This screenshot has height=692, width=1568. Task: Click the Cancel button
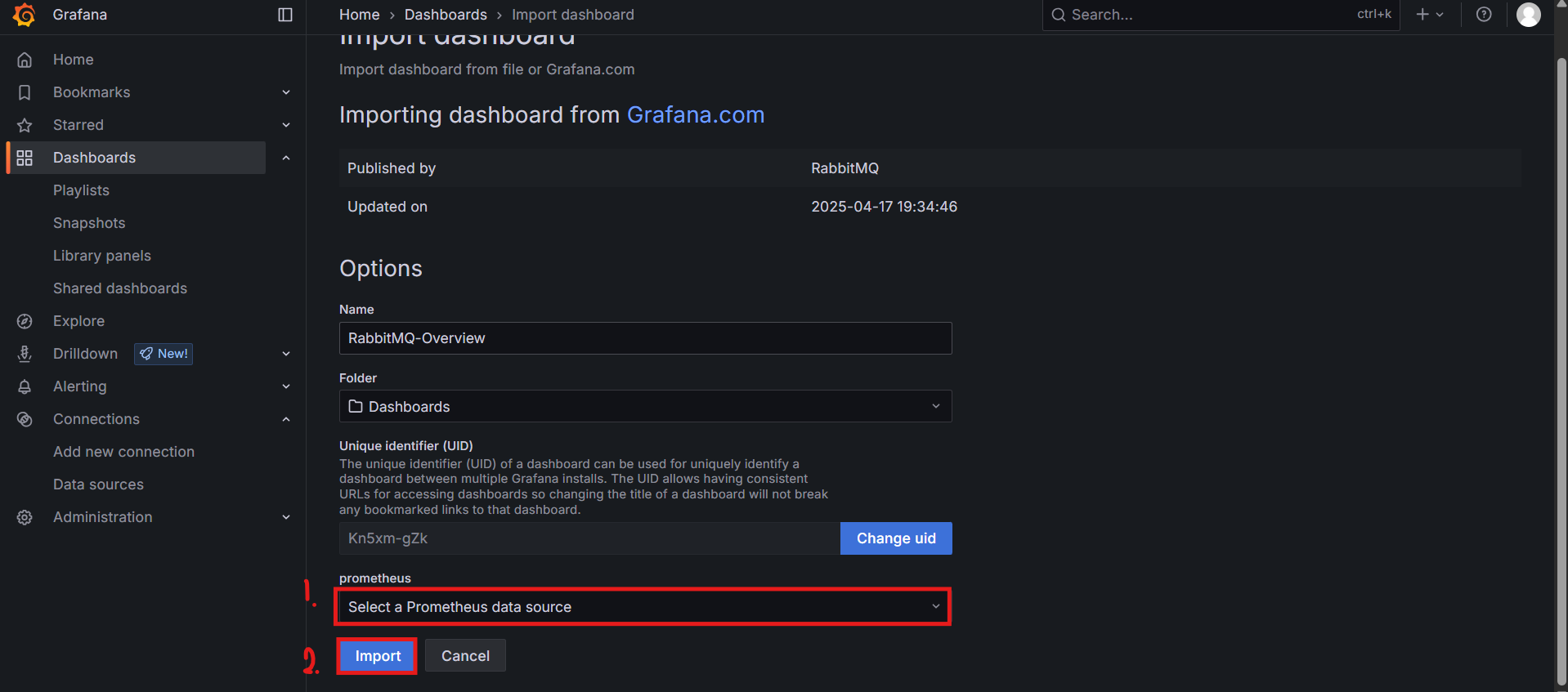point(465,656)
